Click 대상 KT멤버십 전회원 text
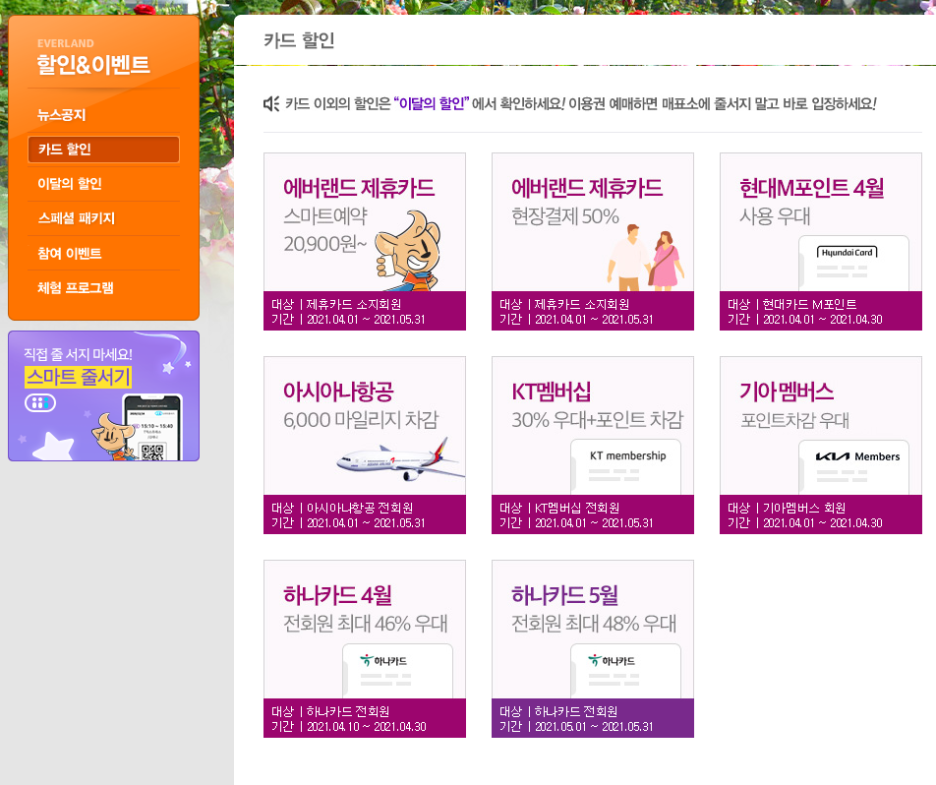The image size is (936, 785). [x=559, y=508]
